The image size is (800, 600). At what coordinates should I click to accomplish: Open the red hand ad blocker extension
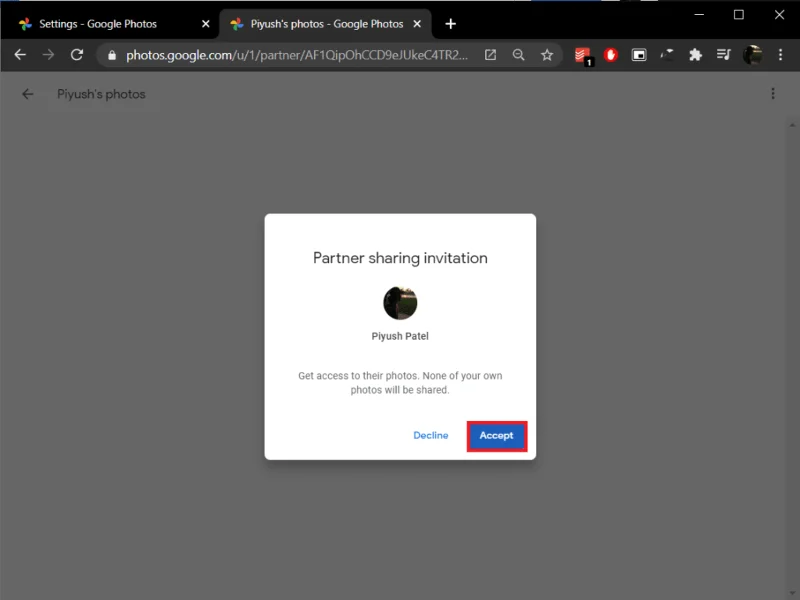click(x=611, y=55)
